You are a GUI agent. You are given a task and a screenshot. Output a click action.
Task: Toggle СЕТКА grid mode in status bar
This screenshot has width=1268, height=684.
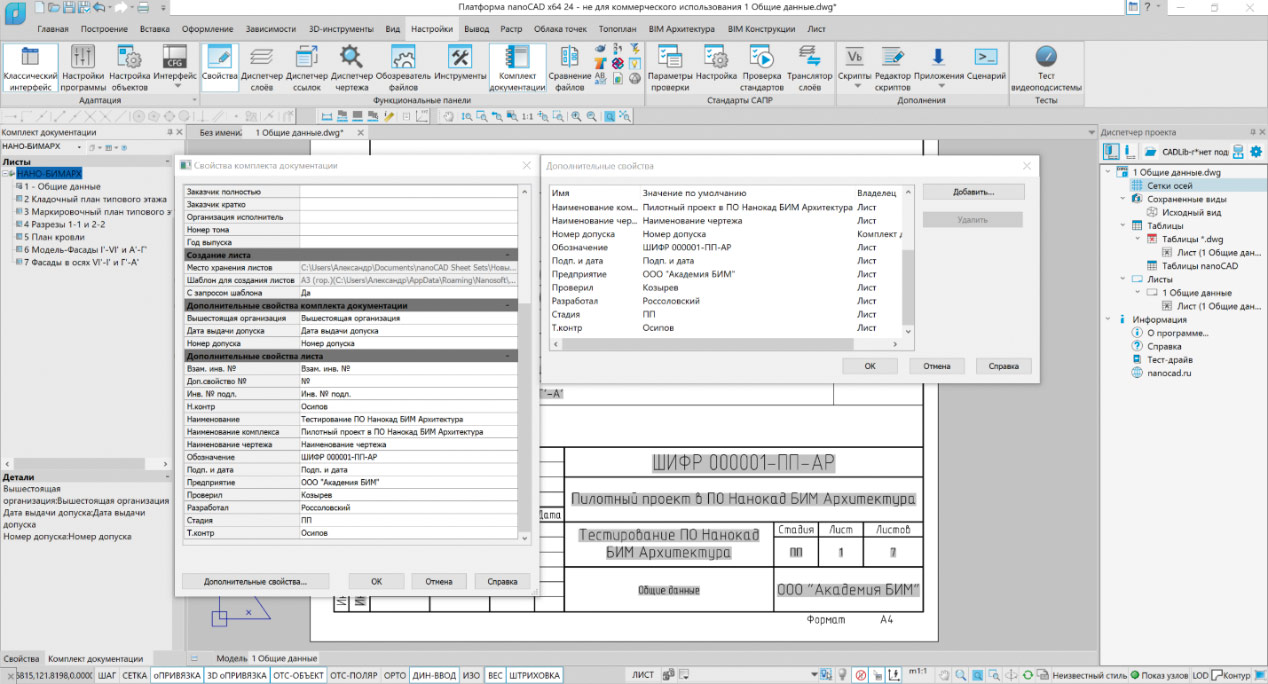135,676
